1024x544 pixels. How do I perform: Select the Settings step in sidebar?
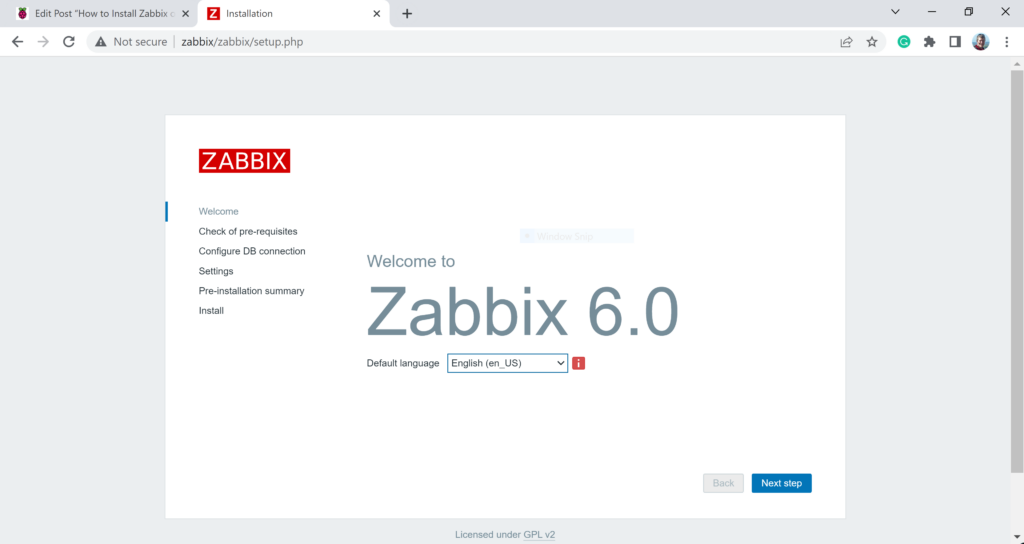click(x=216, y=271)
